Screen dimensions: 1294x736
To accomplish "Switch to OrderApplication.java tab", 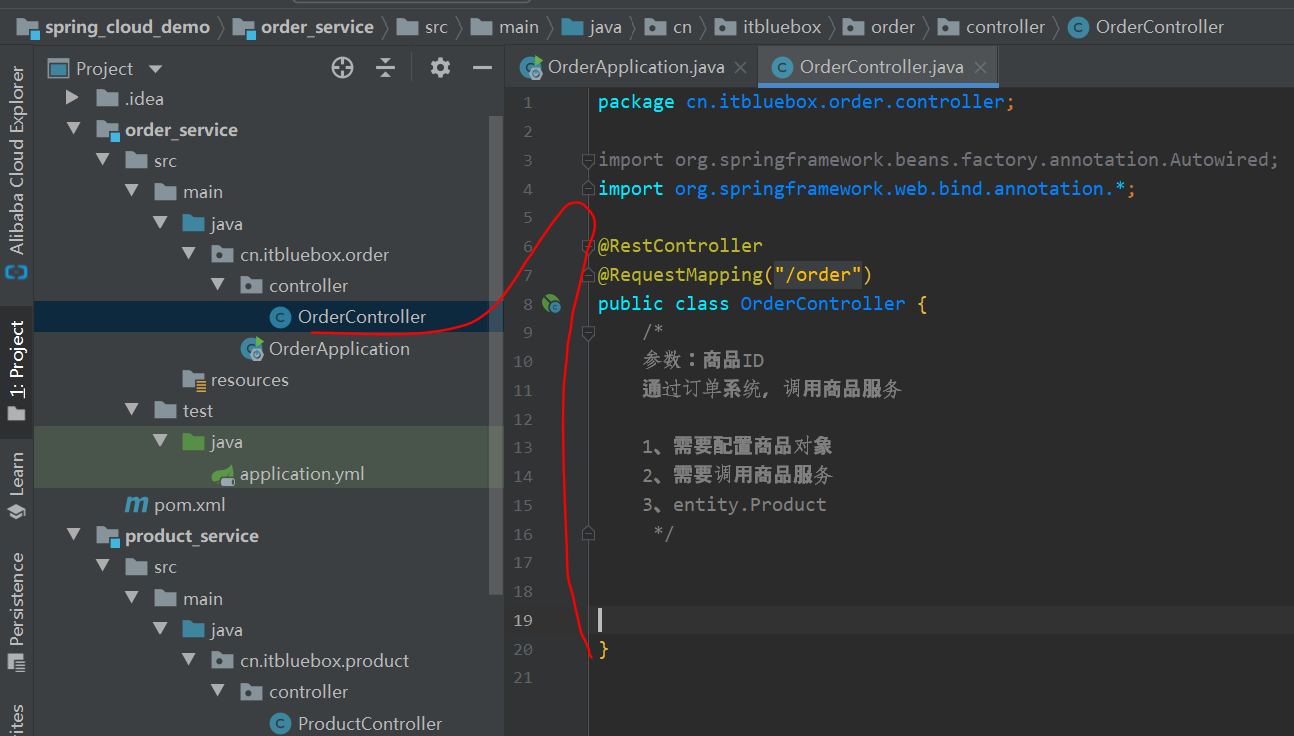I will (x=636, y=68).
